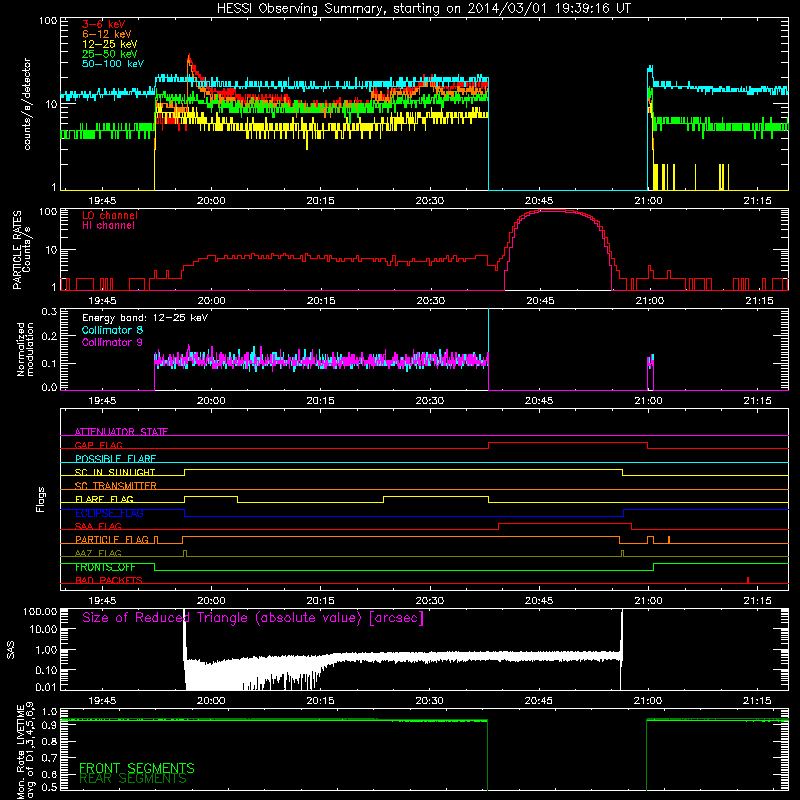Click 20:30 tick under the Flags panel
800x800 pixels.
(430, 601)
